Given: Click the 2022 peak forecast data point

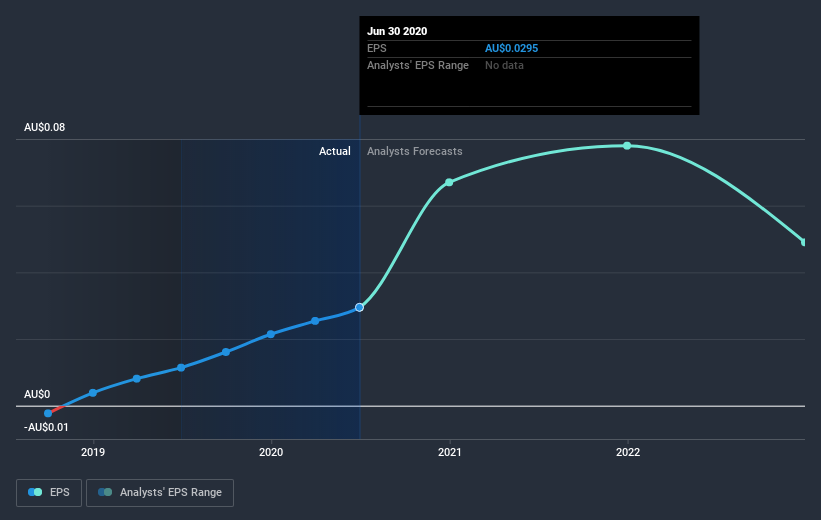Looking at the screenshot, I should pyautogui.click(x=627, y=146).
